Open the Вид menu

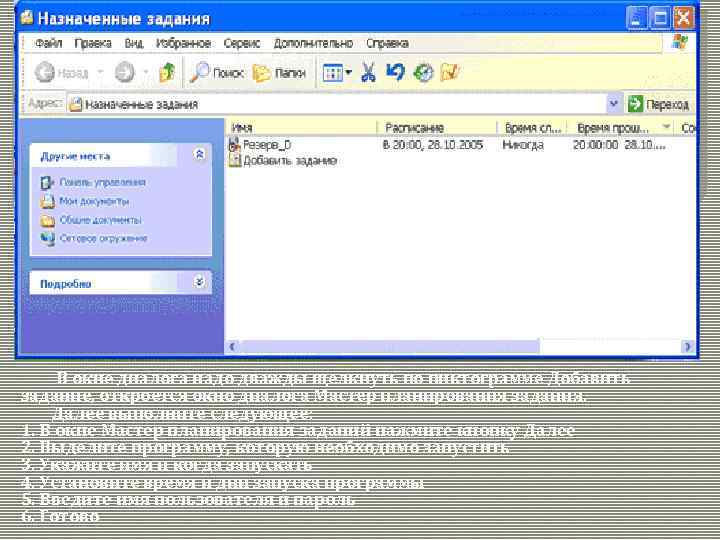pyautogui.click(x=134, y=43)
